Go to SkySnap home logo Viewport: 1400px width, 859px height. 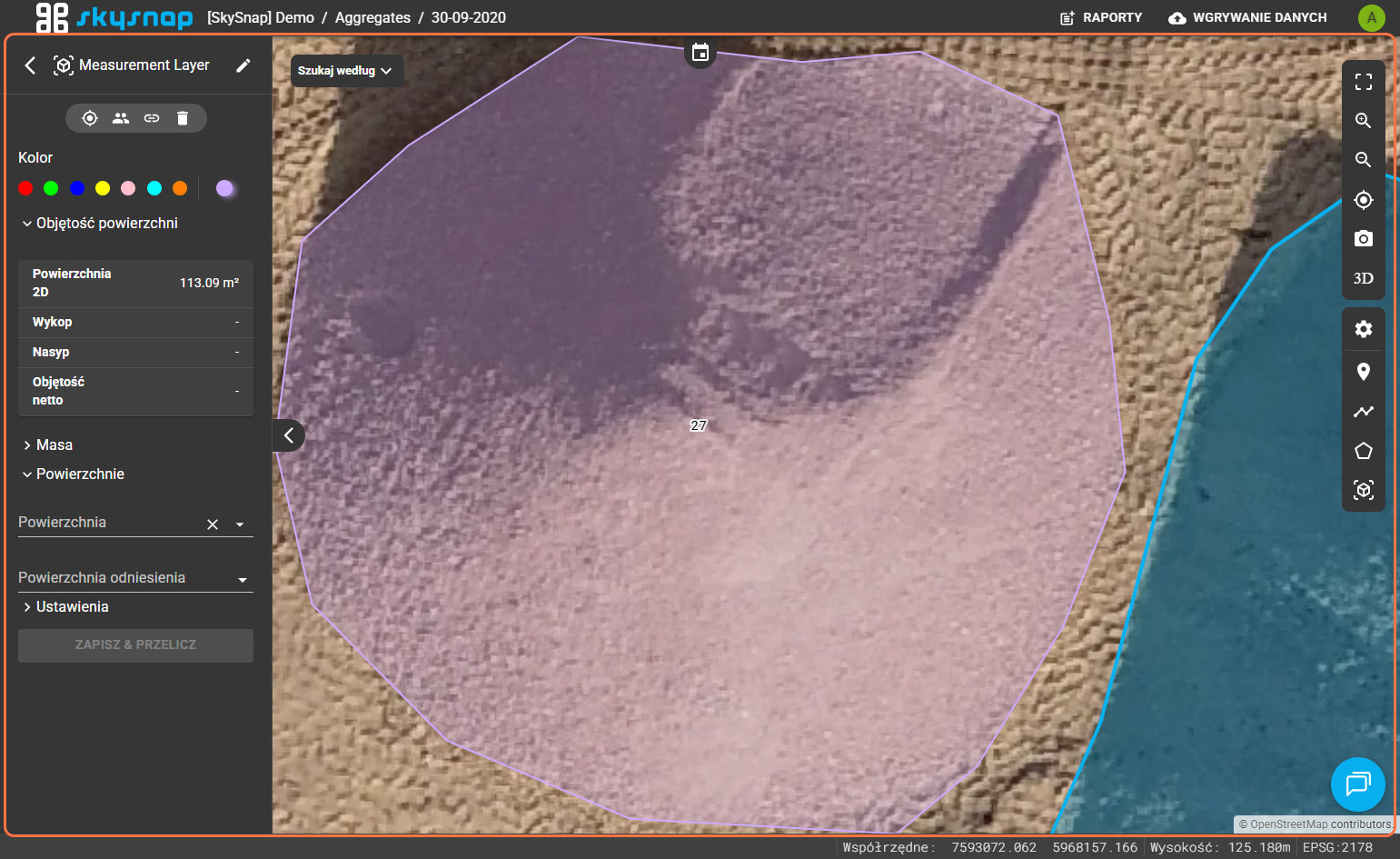[114, 17]
